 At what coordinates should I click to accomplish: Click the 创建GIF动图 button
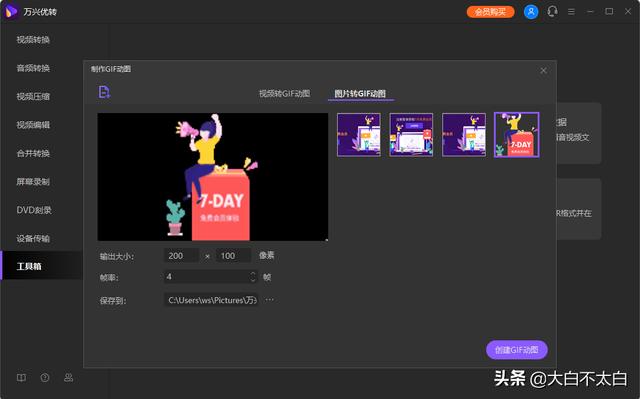[516, 350]
